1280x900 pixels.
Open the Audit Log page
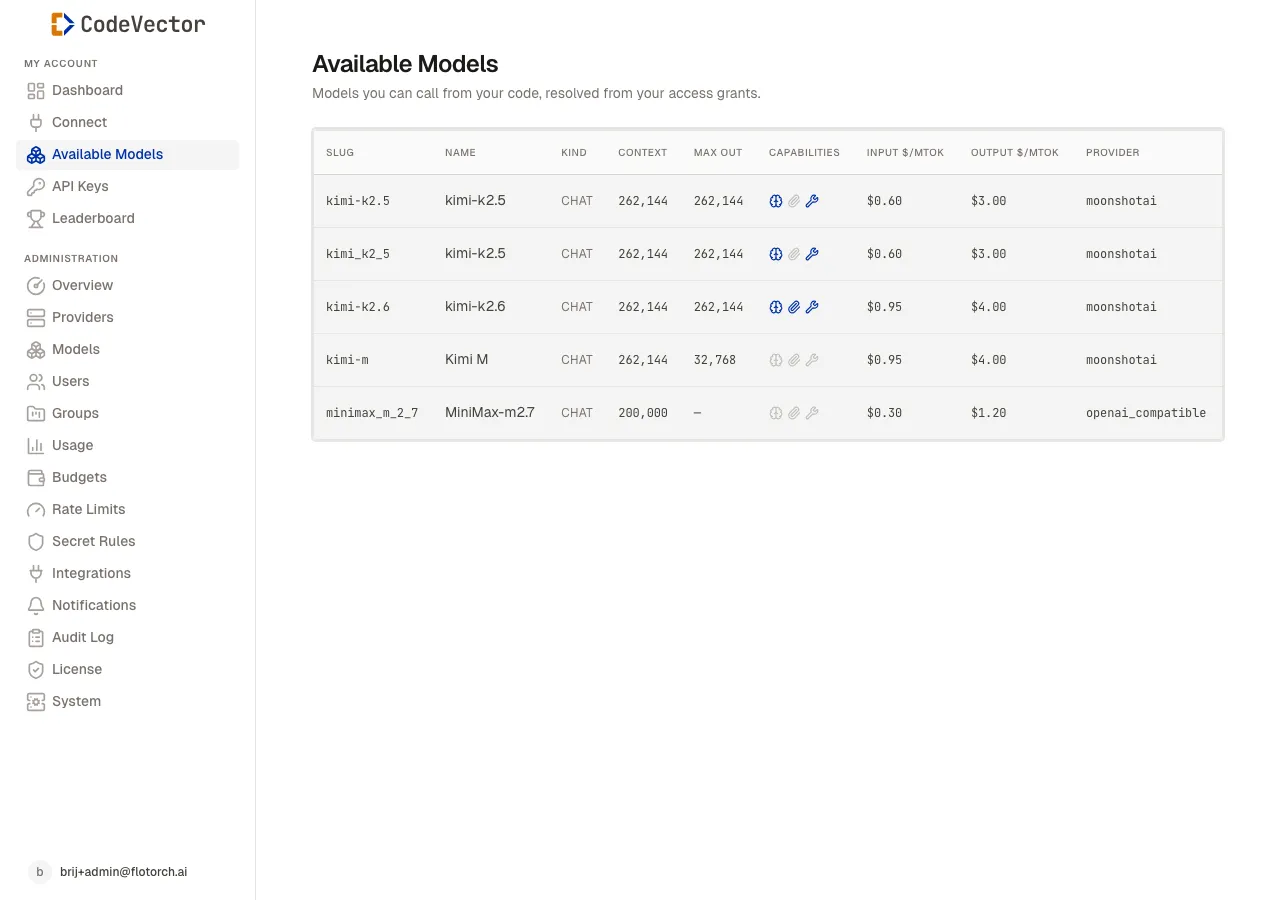pos(127,638)
